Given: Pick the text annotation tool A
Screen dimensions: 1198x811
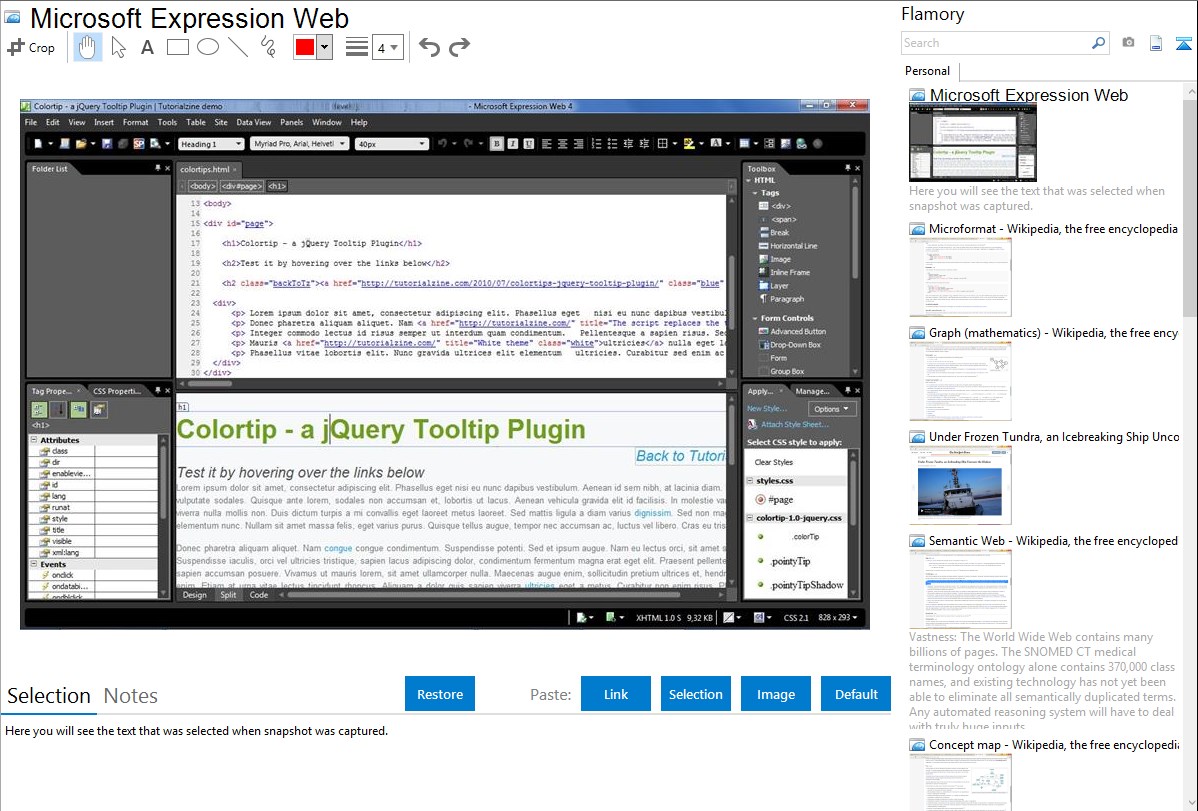Looking at the screenshot, I should [x=147, y=47].
